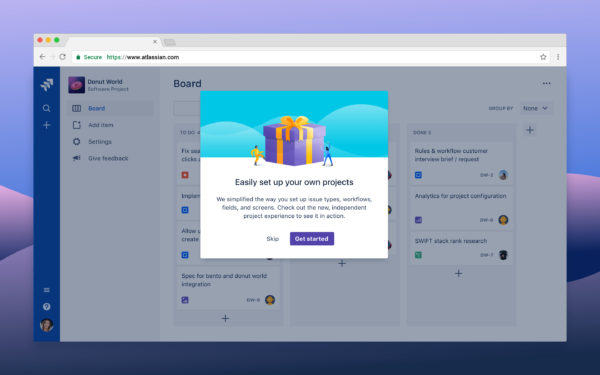Click the create plus icon in the blue sidebar
Viewport: 600px width, 375px height.
point(47,125)
